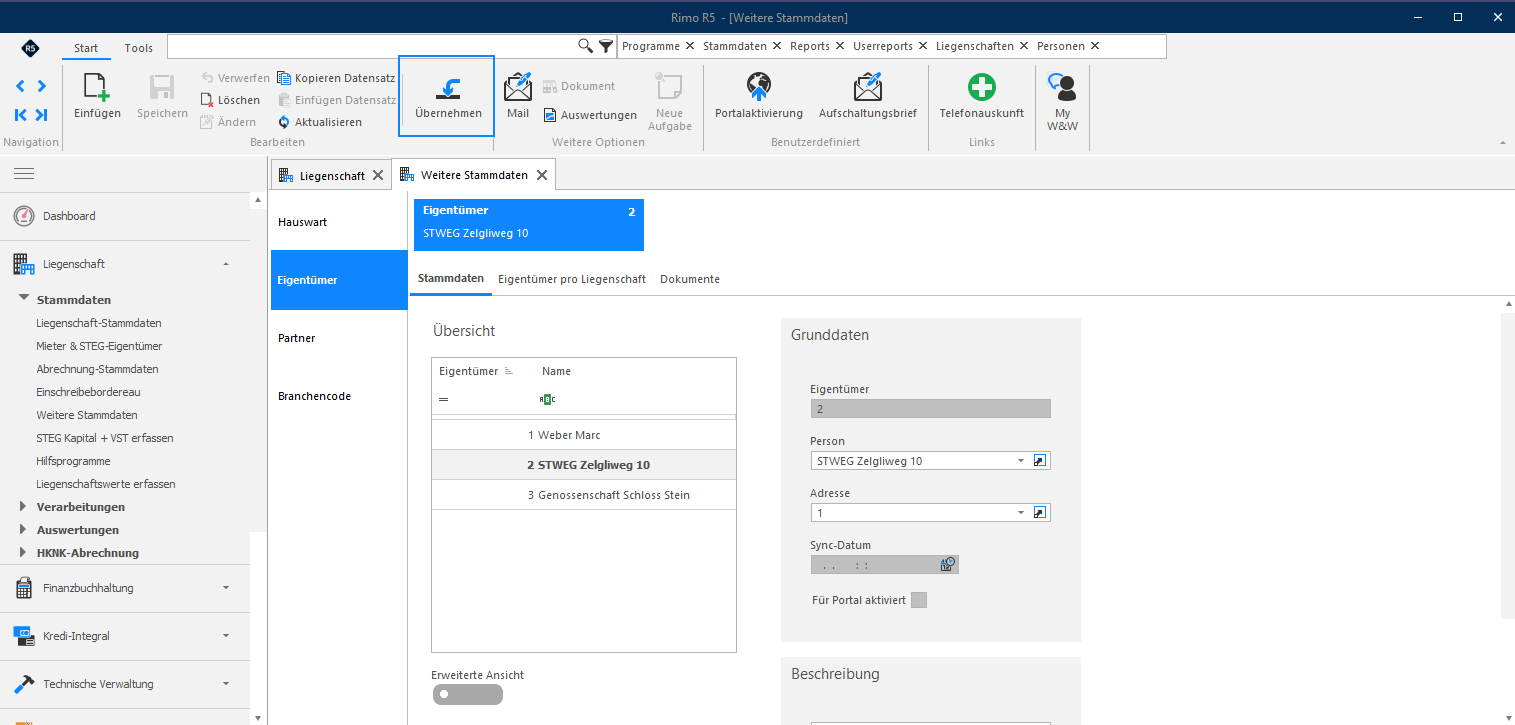This screenshot has width=1515, height=725.
Task: Click the Auswertungen icon
Action: click(x=550, y=115)
